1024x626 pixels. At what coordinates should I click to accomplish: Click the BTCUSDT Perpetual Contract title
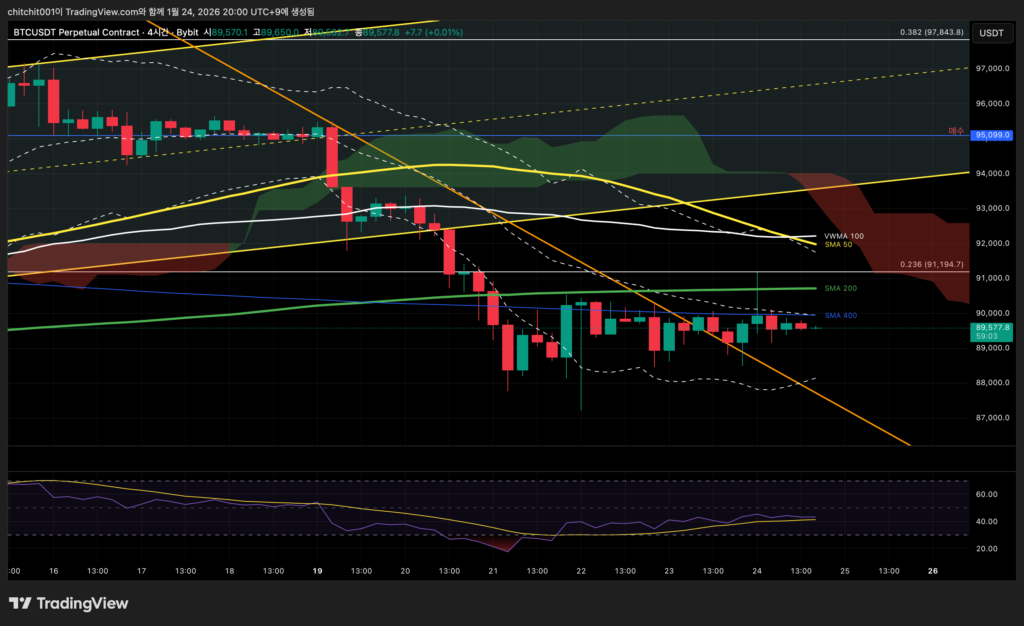[82, 33]
